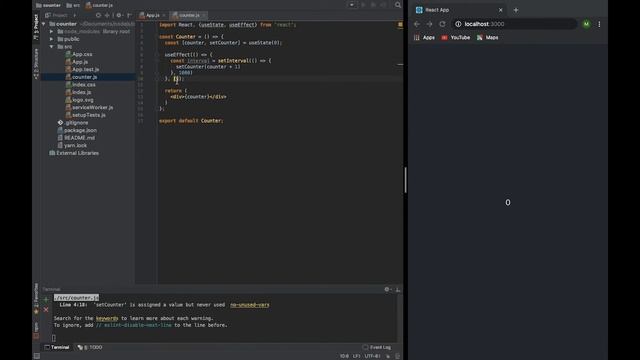Expand the node_modules folder
This screenshot has height=360, width=640.
point(51,31)
